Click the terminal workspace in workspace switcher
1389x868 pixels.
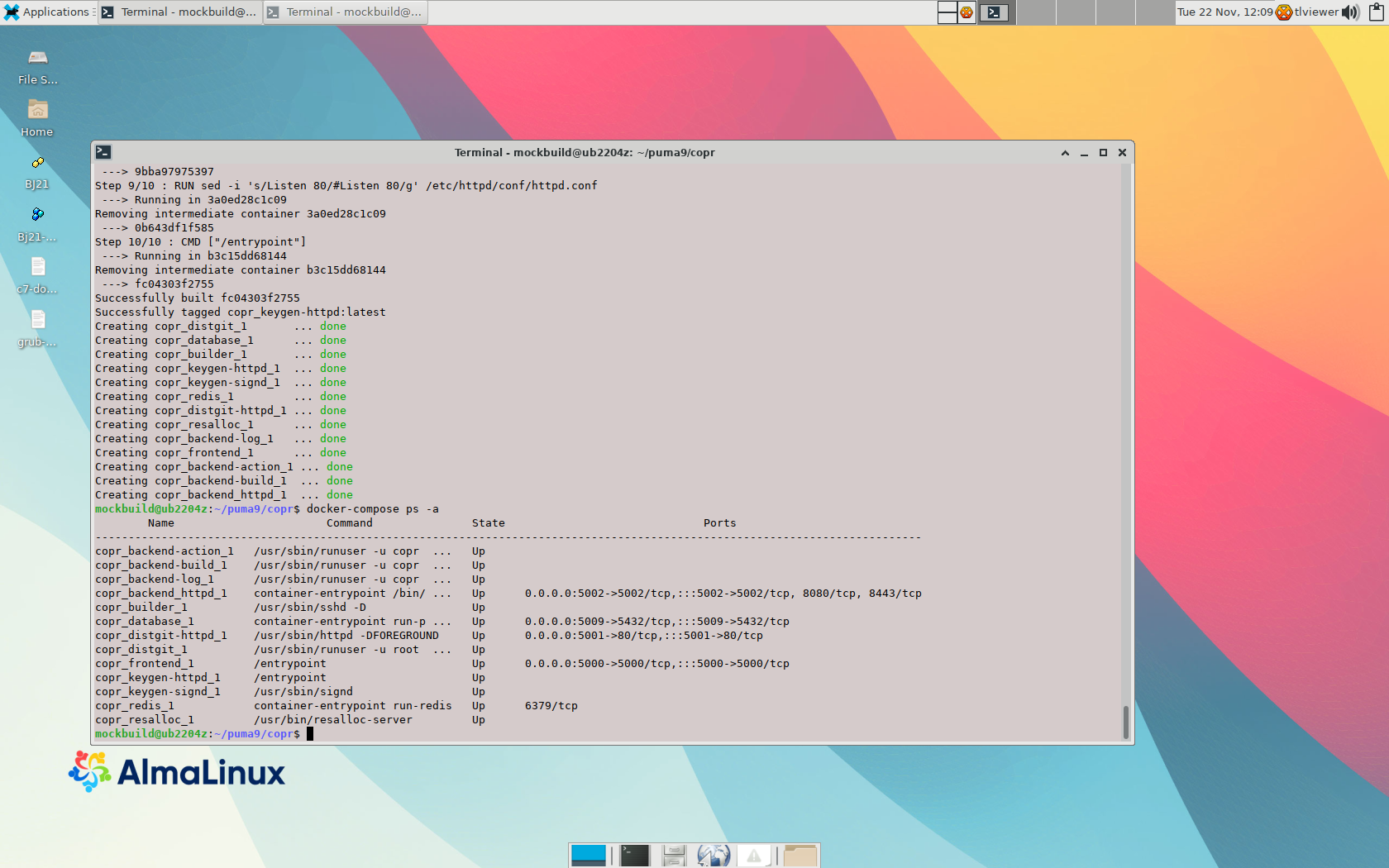(x=994, y=12)
